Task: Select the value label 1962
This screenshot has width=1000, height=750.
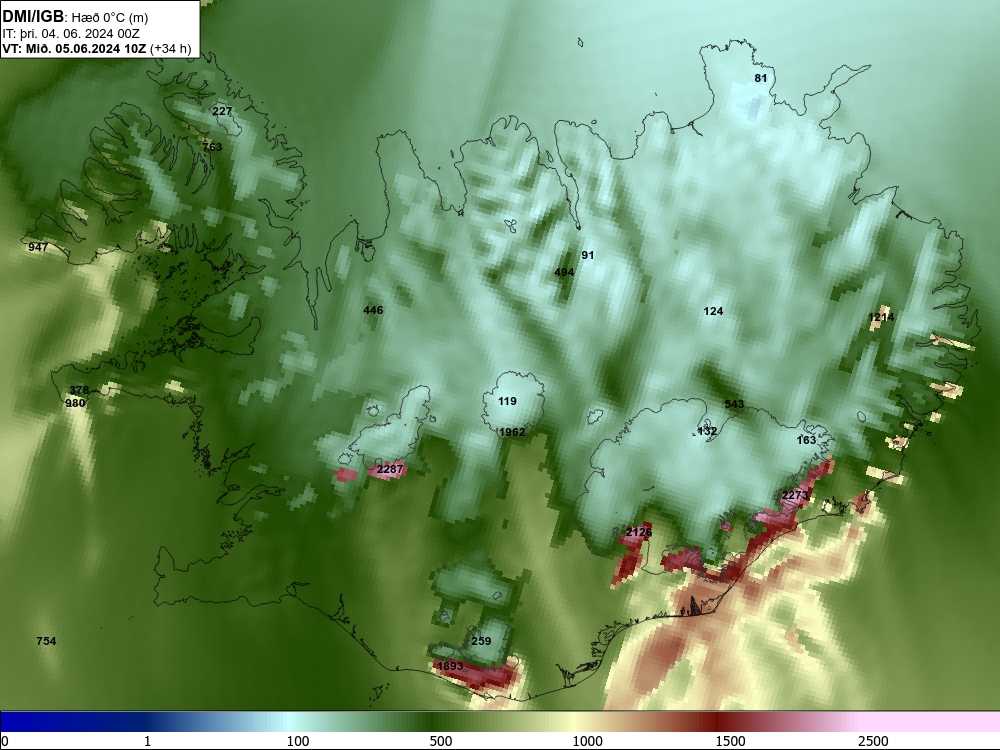Action: point(512,432)
